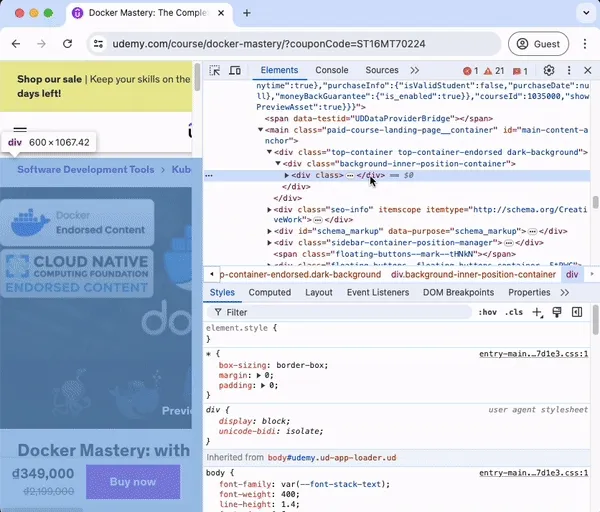The image size is (600, 512).
Task: Select the div breadcrumb item
Action: tap(572, 274)
